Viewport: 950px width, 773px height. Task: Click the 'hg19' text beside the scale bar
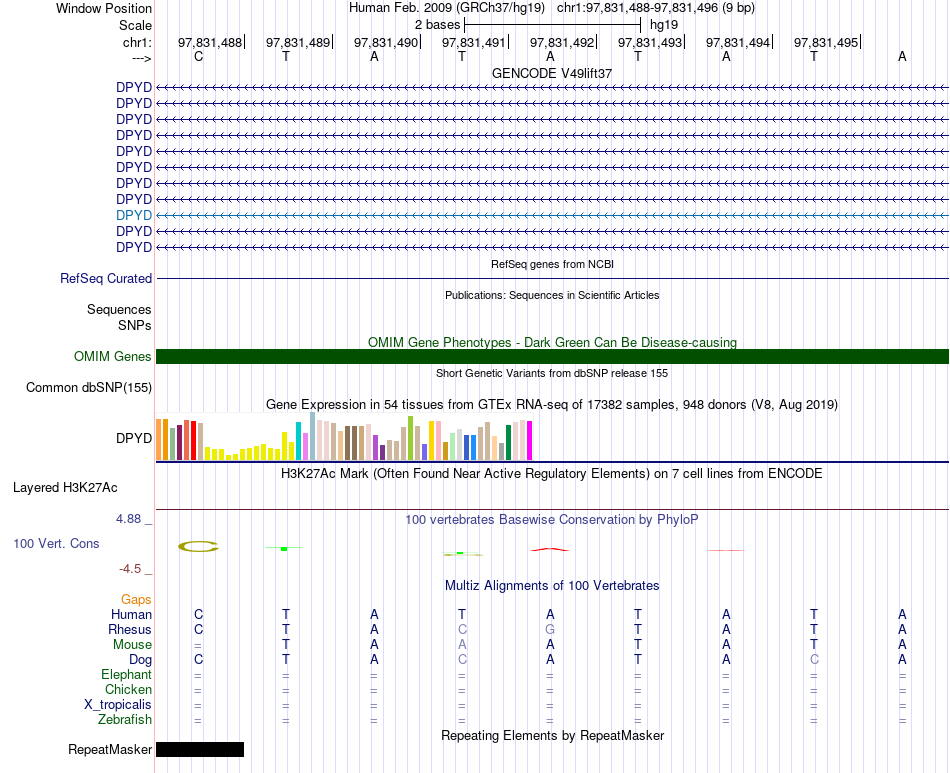[x=664, y=25]
